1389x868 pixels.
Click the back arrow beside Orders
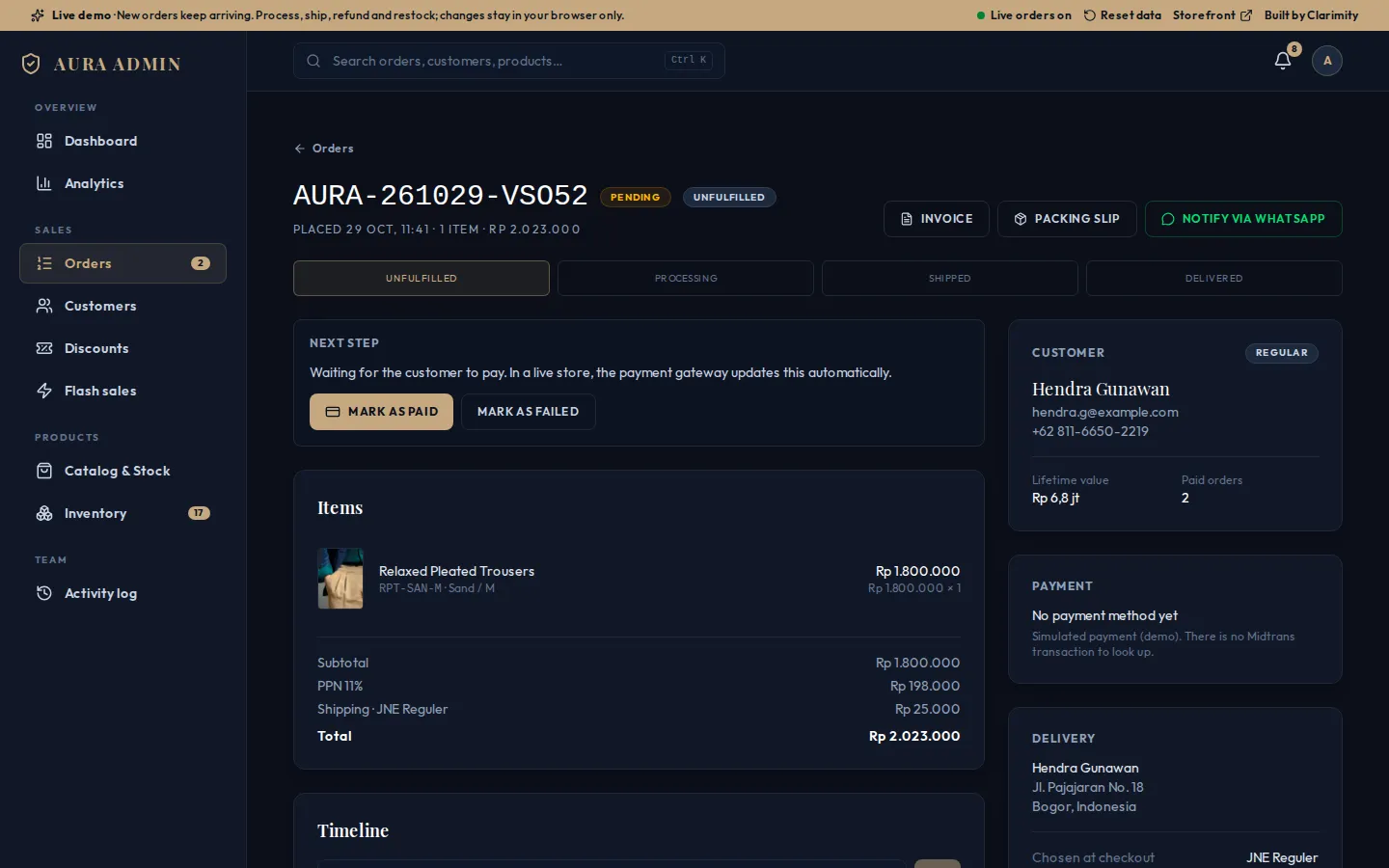300,149
